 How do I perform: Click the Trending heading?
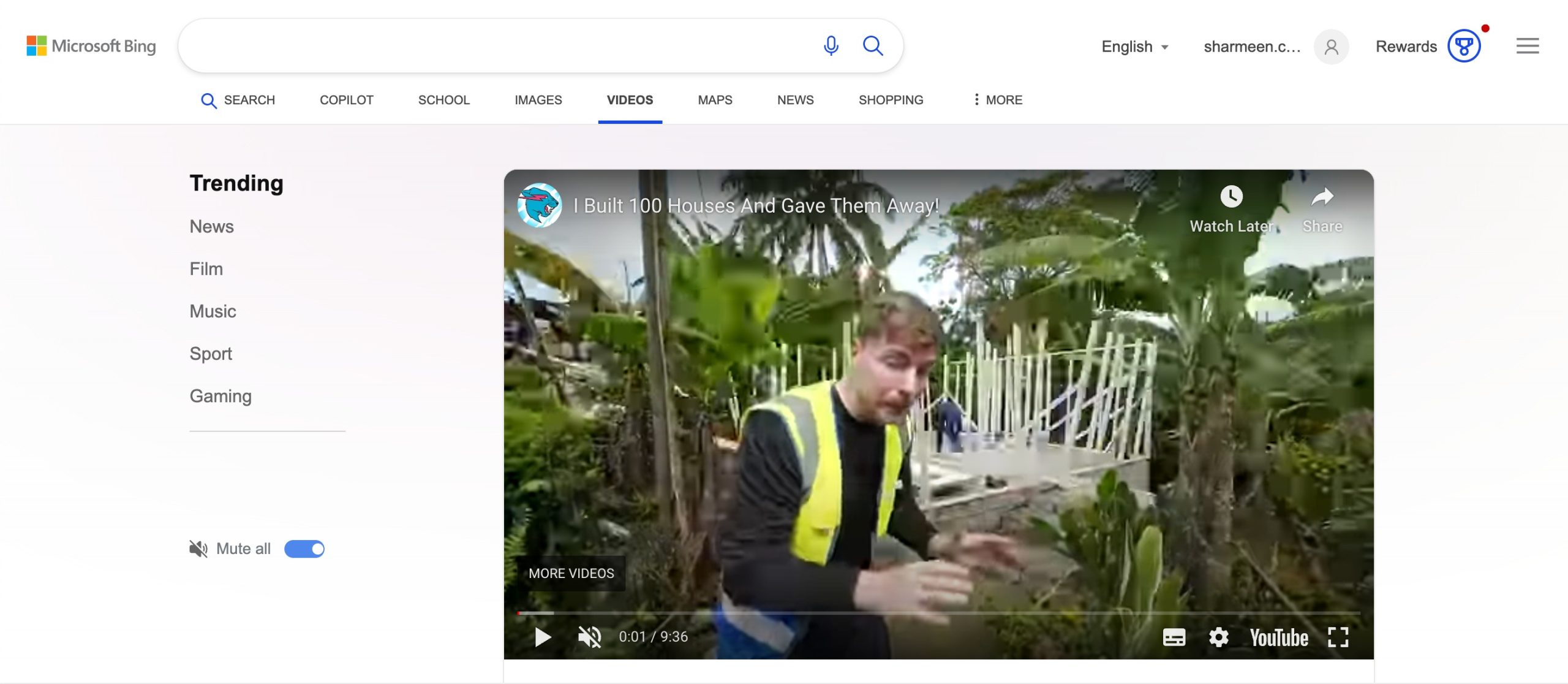pyautogui.click(x=236, y=183)
